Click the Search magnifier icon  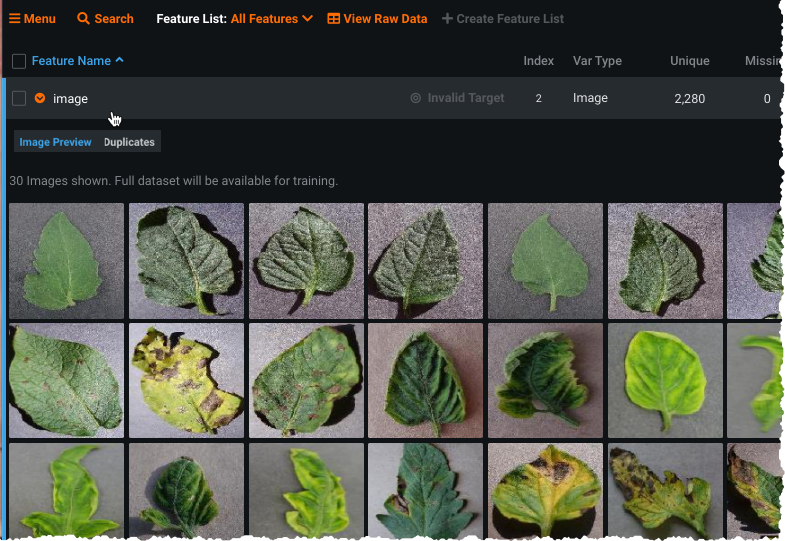pos(84,19)
